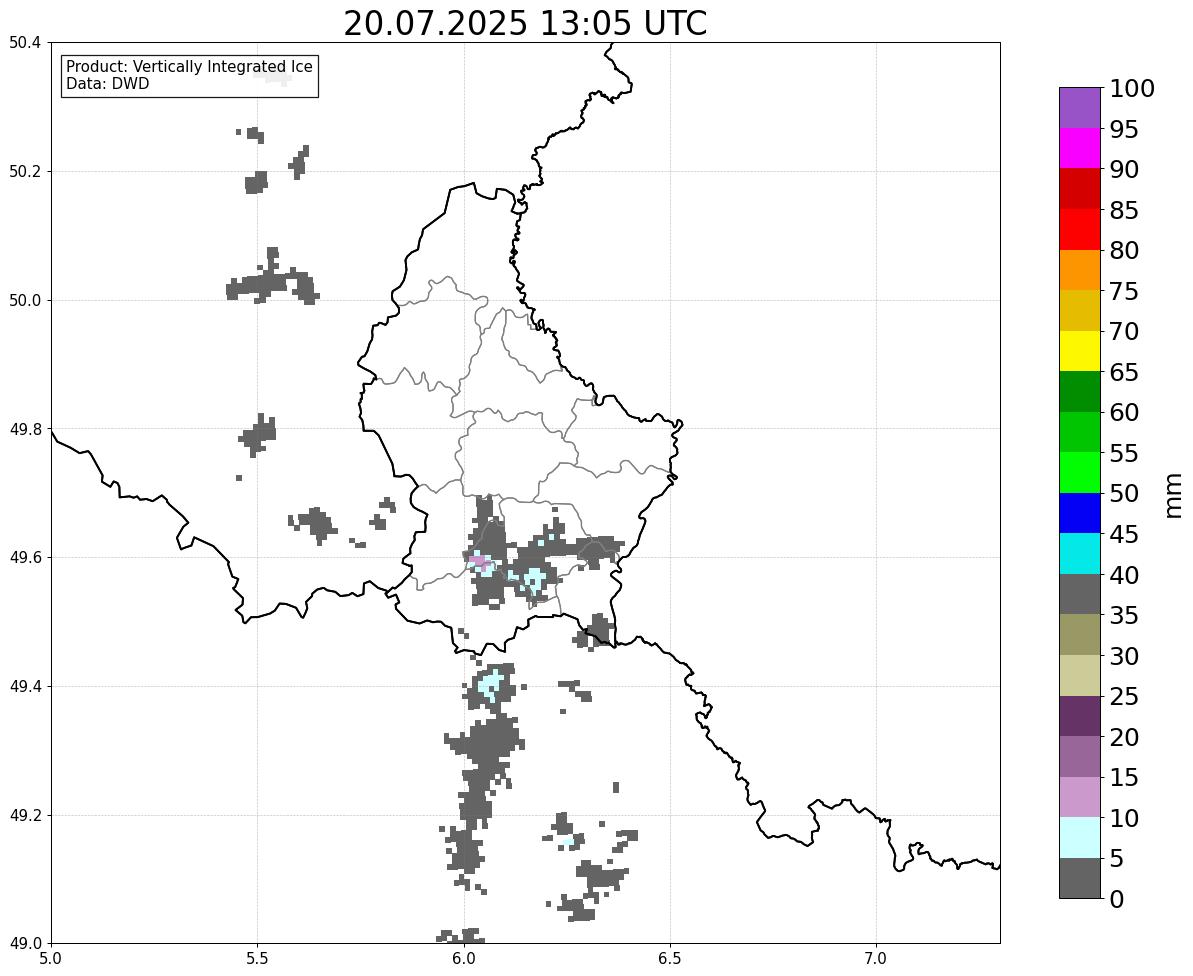Click the colorbar tick label "0"

pyautogui.click(x=1116, y=899)
